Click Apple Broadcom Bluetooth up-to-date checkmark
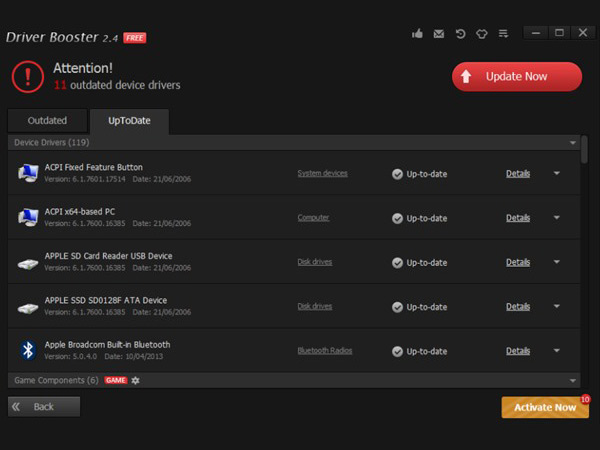 click(x=397, y=352)
